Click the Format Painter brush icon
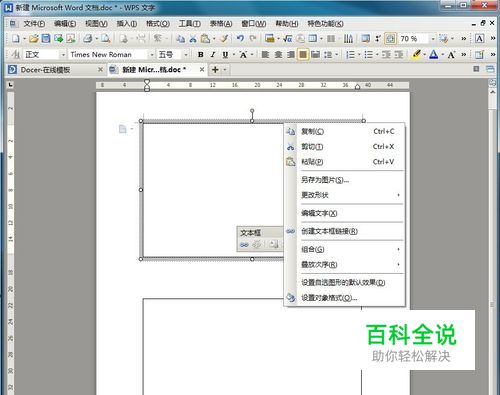 (x=224, y=39)
